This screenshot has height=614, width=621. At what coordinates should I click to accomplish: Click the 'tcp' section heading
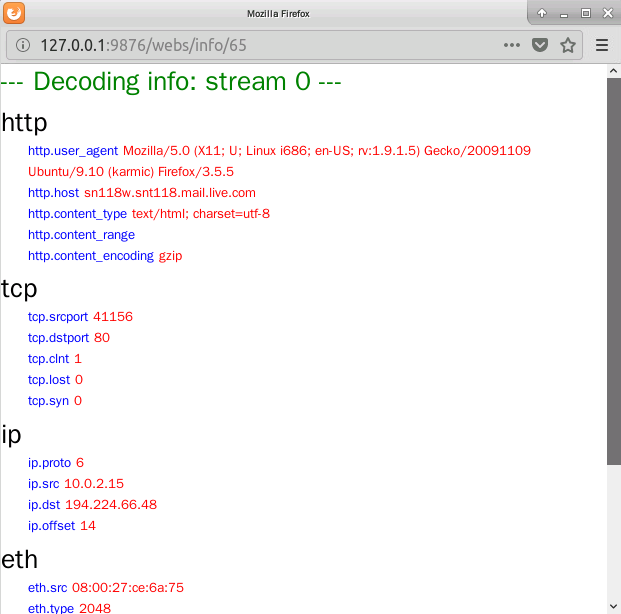click(19, 289)
